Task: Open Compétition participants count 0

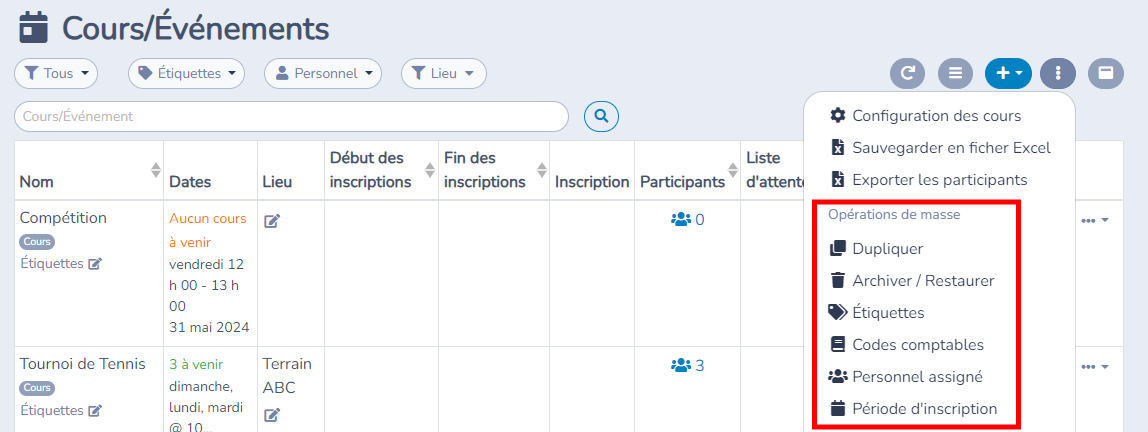Action: [x=687, y=219]
